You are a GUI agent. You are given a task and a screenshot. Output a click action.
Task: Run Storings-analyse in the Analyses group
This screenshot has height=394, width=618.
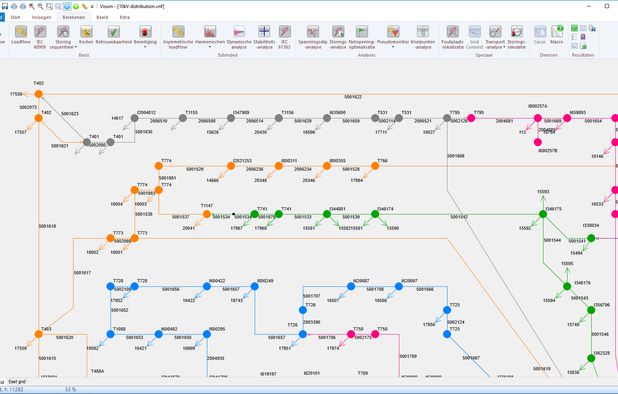[338, 37]
